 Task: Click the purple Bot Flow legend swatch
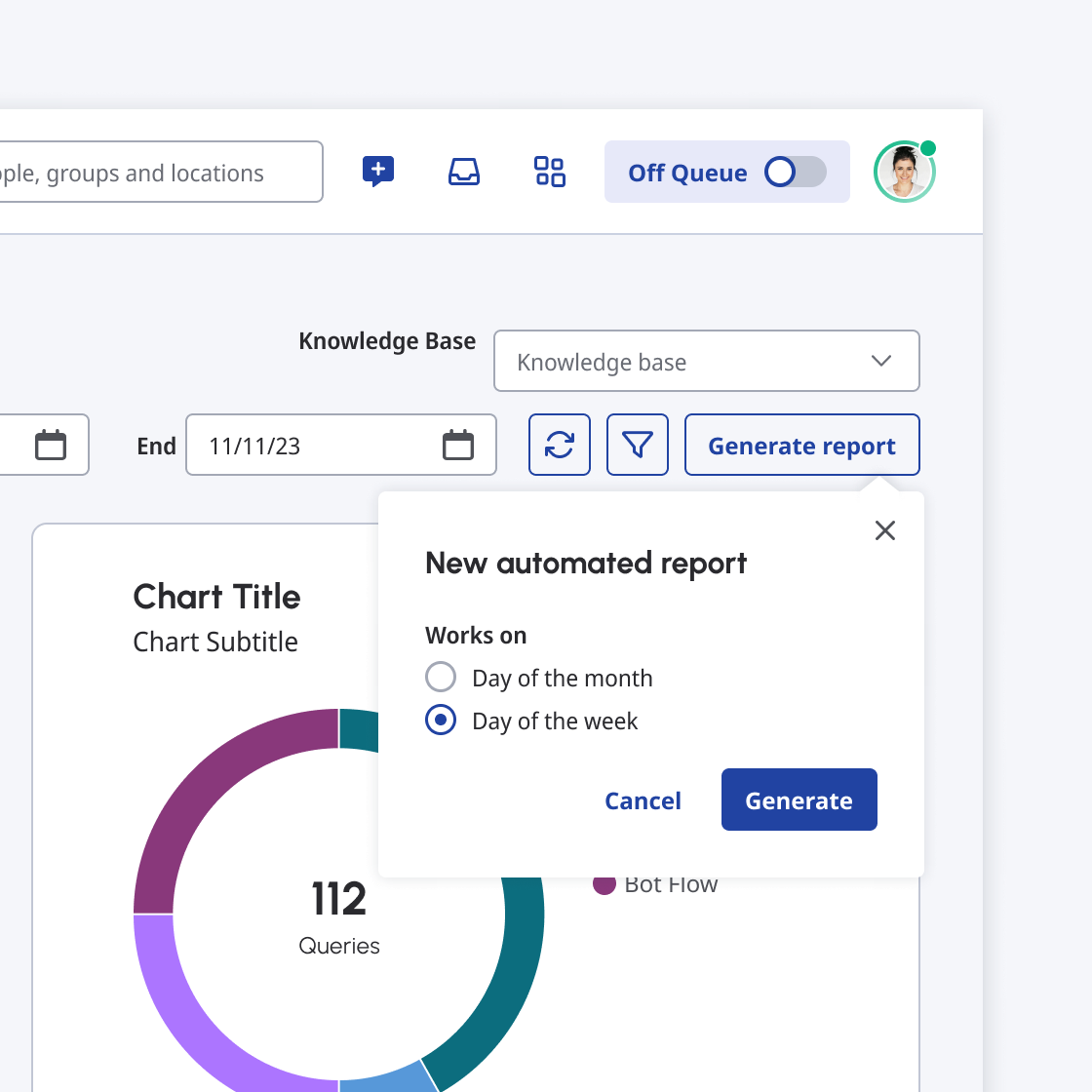tap(604, 884)
